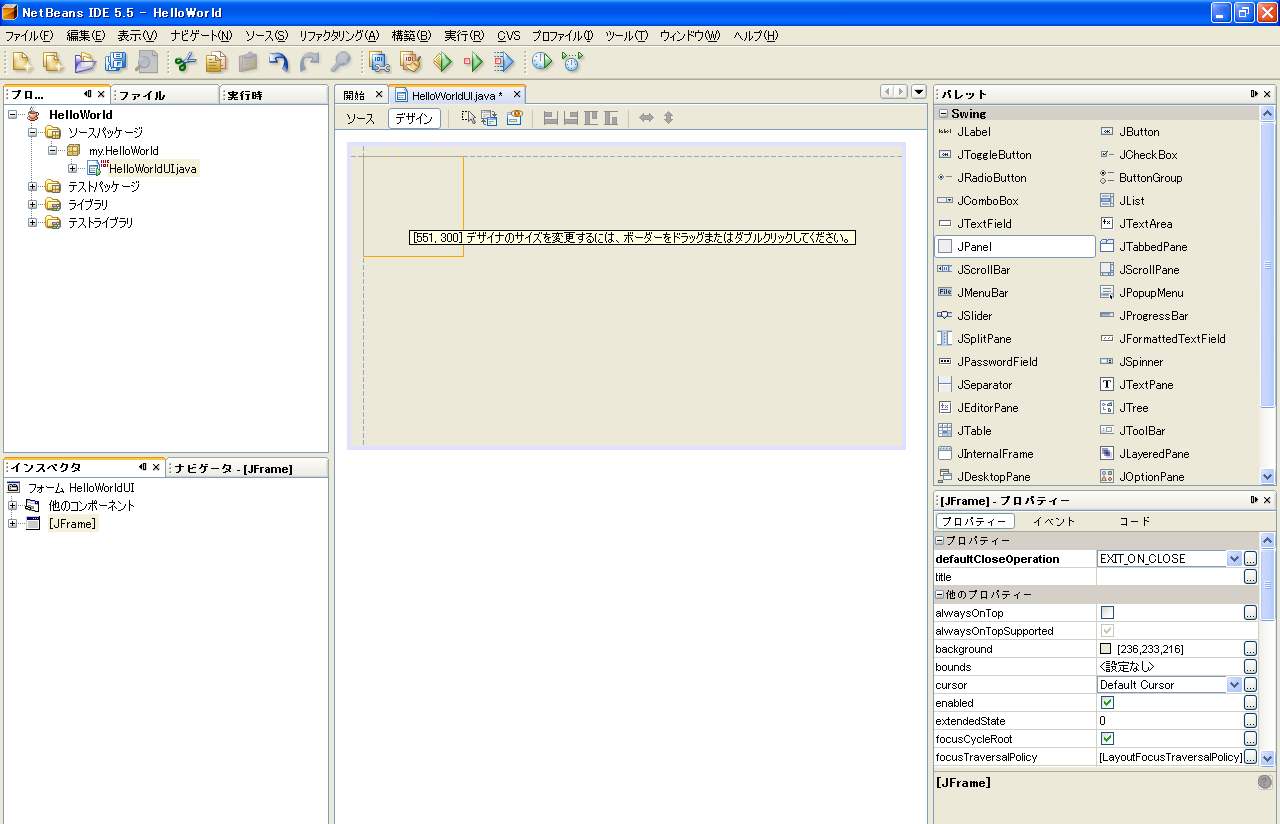Click the Cut scissors icon
1280x824 pixels.
(x=185, y=62)
